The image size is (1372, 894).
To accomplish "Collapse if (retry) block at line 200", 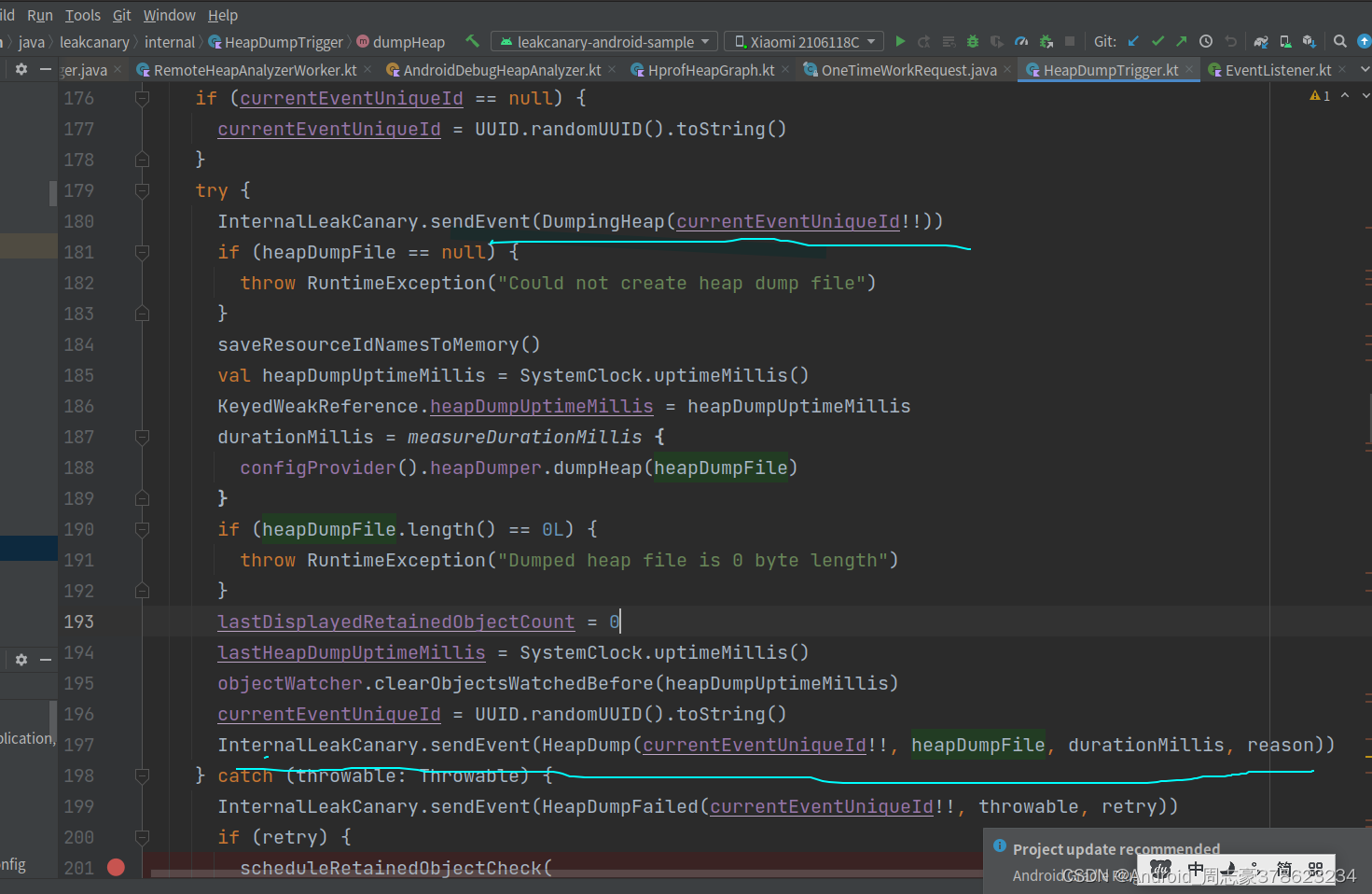I will [x=142, y=837].
